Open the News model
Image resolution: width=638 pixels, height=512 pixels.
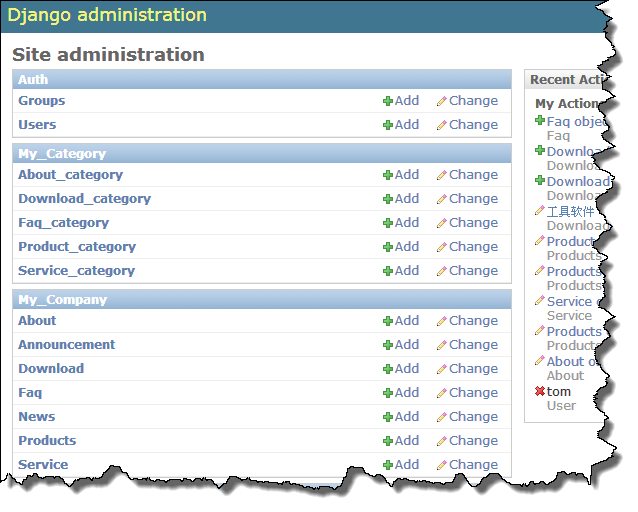coord(37,417)
